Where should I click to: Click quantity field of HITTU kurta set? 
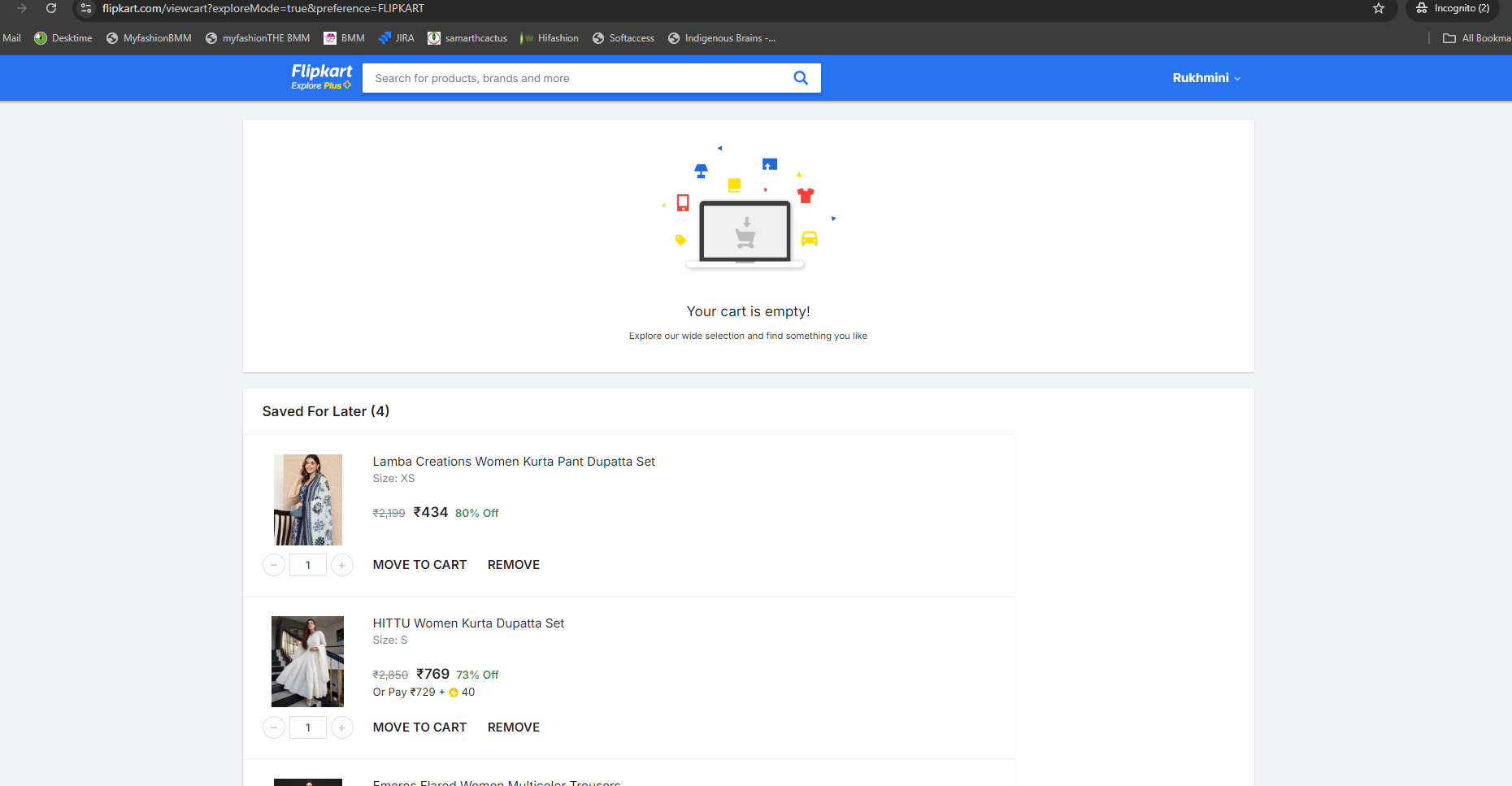click(308, 727)
